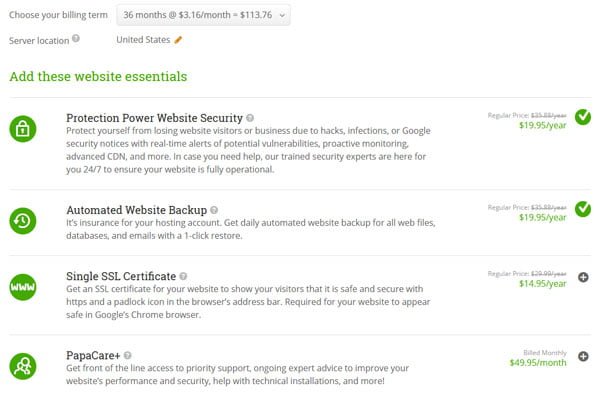Viewport: 601px width, 400px height.
Task: Show help for Server location
Action: (x=76, y=38)
